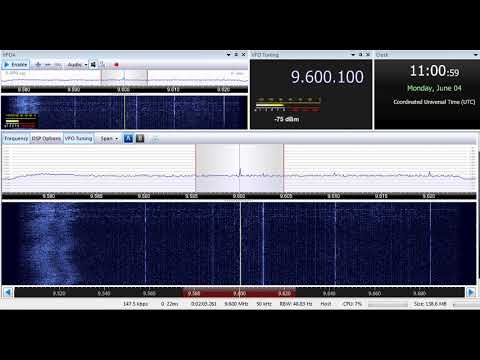Click the left scroll arrow of band navigator
The height and width of the screenshot is (360, 480).
pyautogui.click(x=8, y=292)
